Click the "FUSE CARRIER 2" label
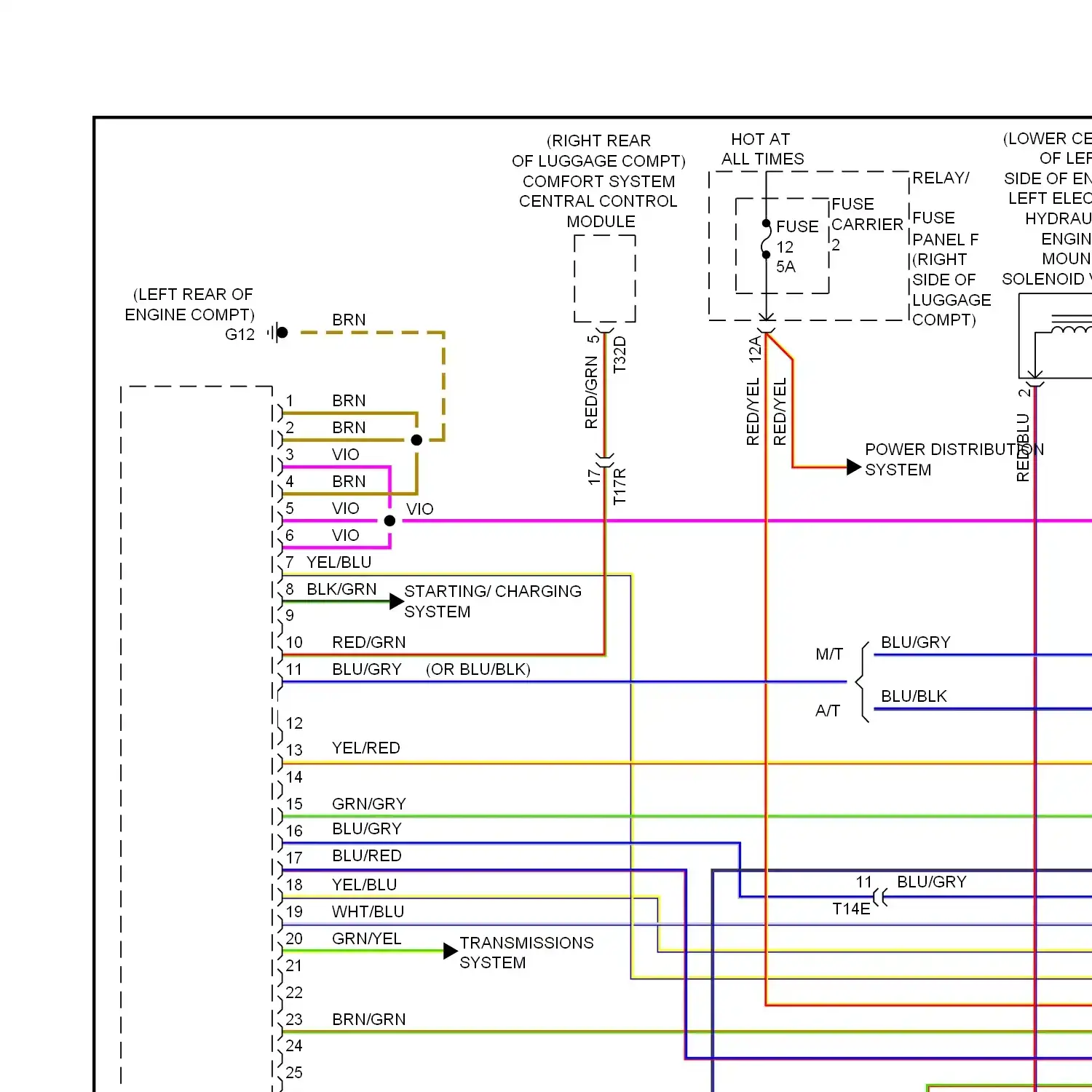Screen dimensions: 1092x1092 point(867,224)
